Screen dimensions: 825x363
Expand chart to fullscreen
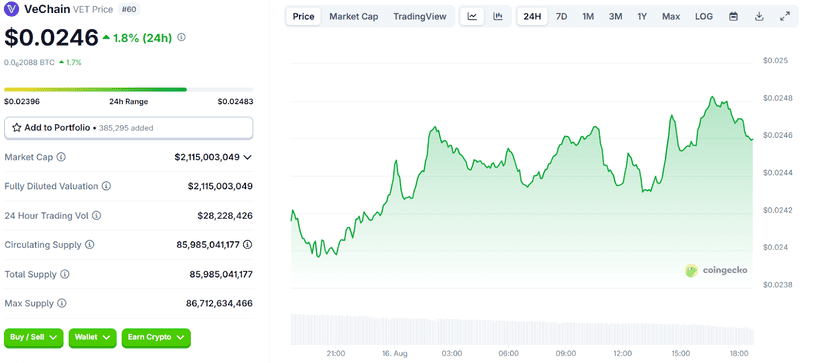click(x=784, y=16)
